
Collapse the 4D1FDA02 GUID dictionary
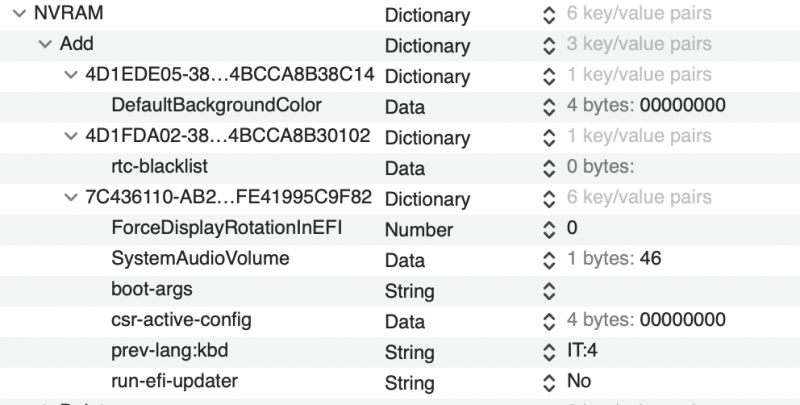click(69, 136)
